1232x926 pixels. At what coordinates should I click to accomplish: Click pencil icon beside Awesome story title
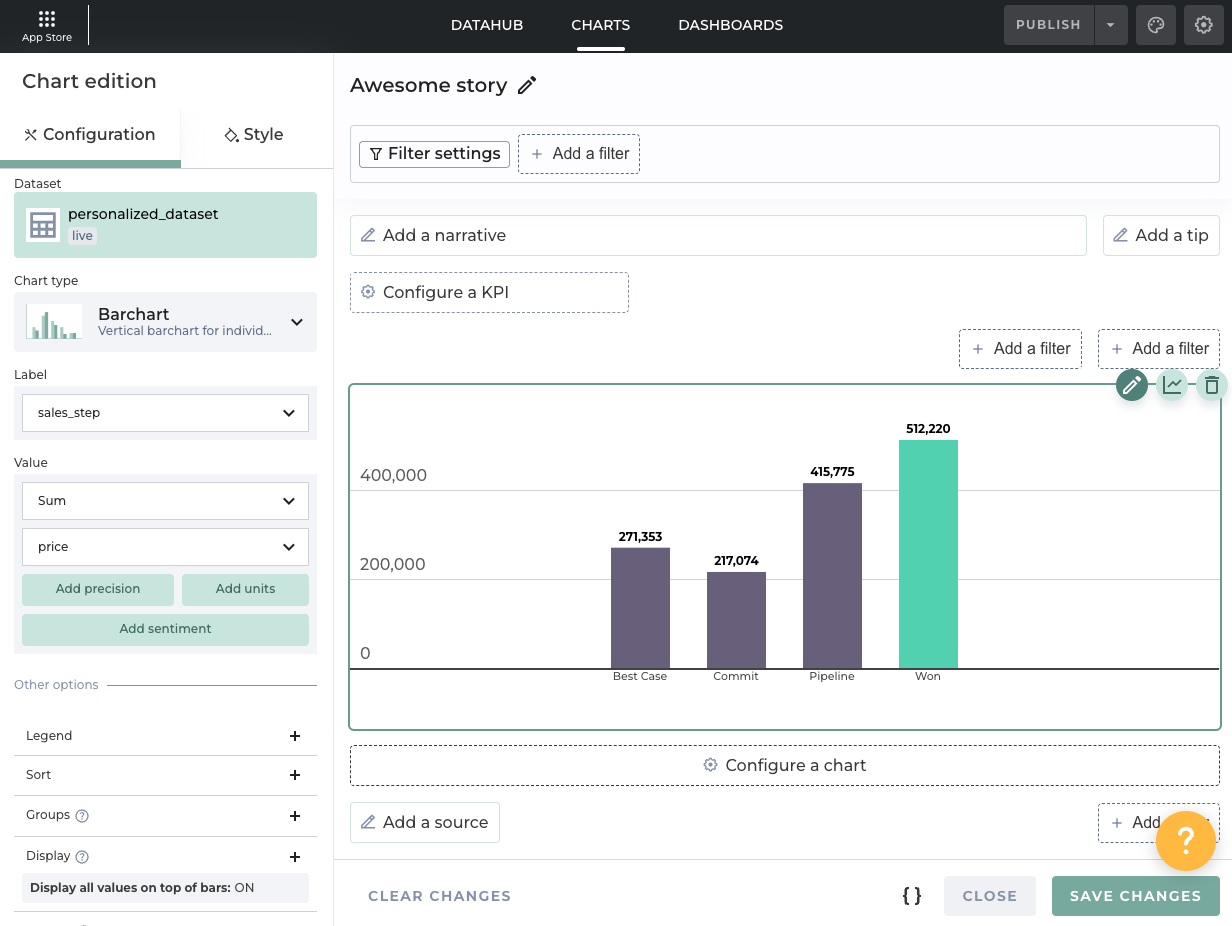[x=527, y=86]
